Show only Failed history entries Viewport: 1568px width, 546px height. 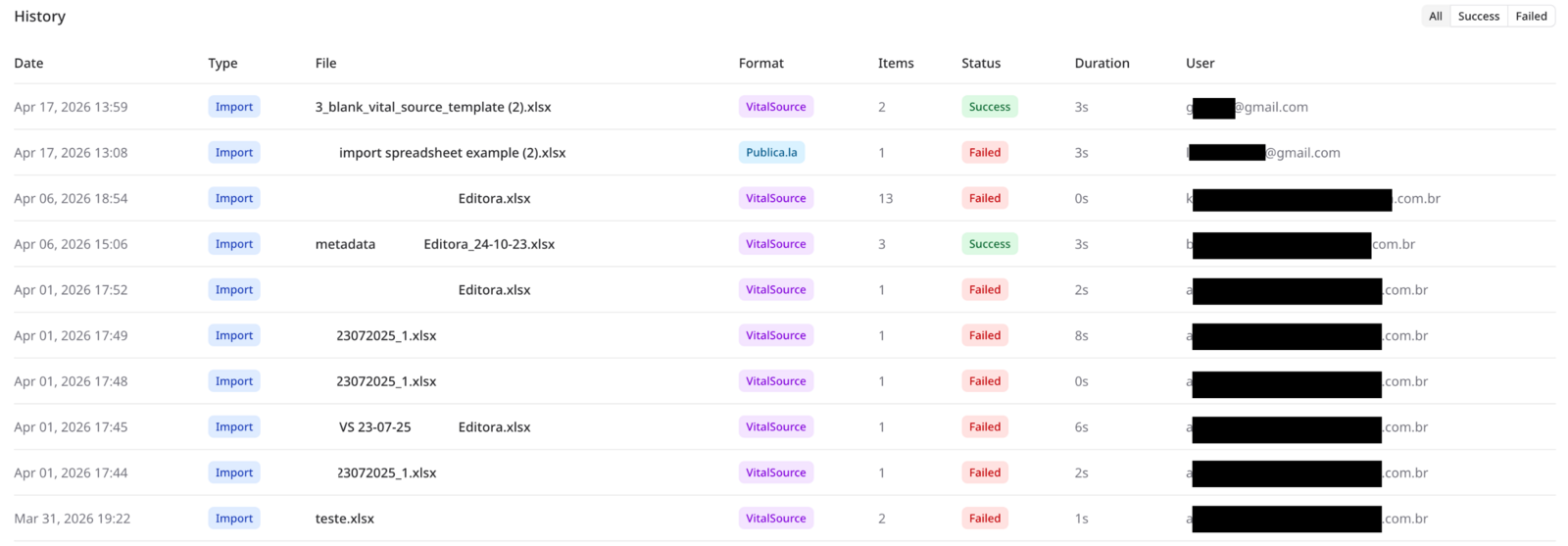pyautogui.click(x=1531, y=16)
